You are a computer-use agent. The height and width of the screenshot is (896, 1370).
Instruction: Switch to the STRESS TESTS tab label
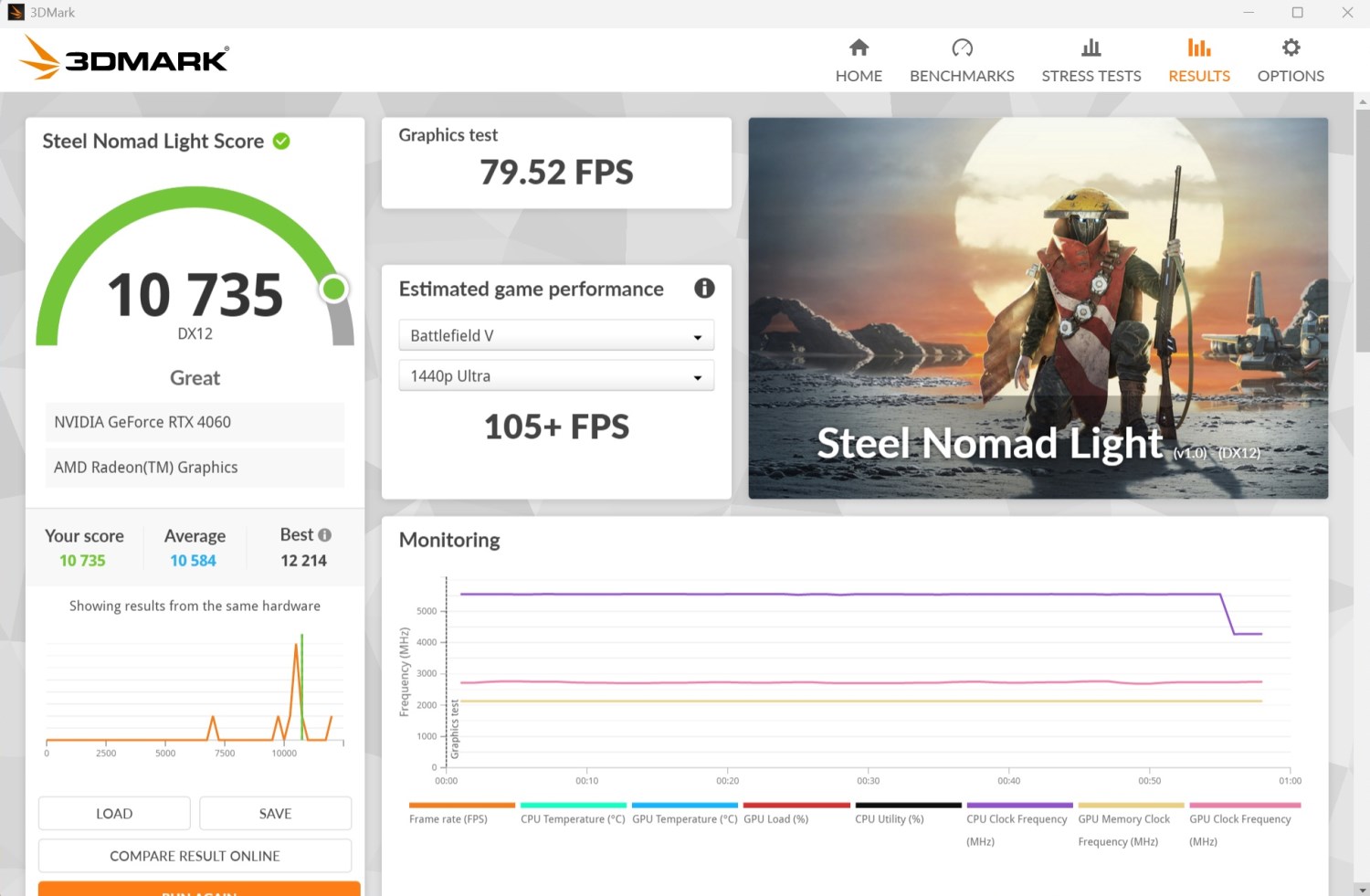coord(1091,77)
